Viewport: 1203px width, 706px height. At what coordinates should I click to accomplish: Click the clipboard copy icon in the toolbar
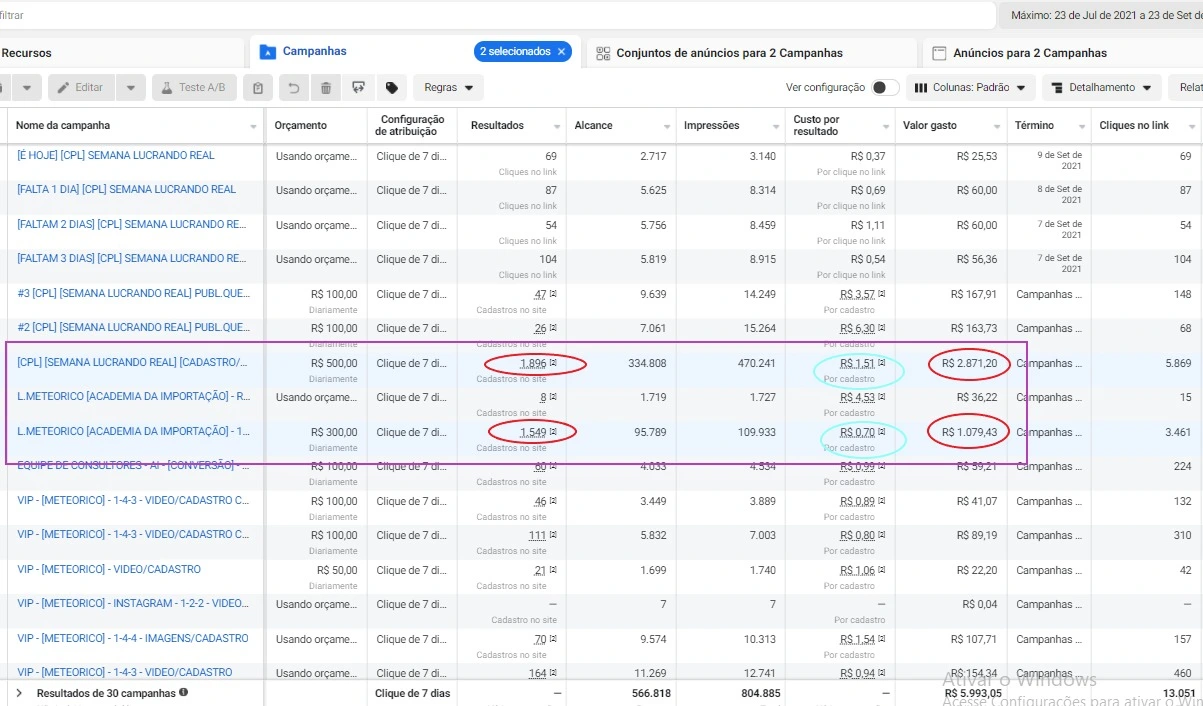[258, 88]
